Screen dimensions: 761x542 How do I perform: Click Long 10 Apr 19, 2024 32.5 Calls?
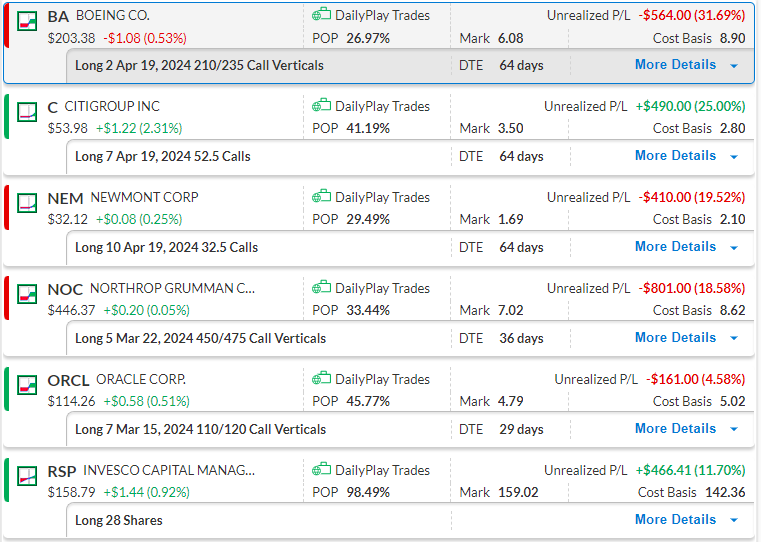tap(166, 247)
